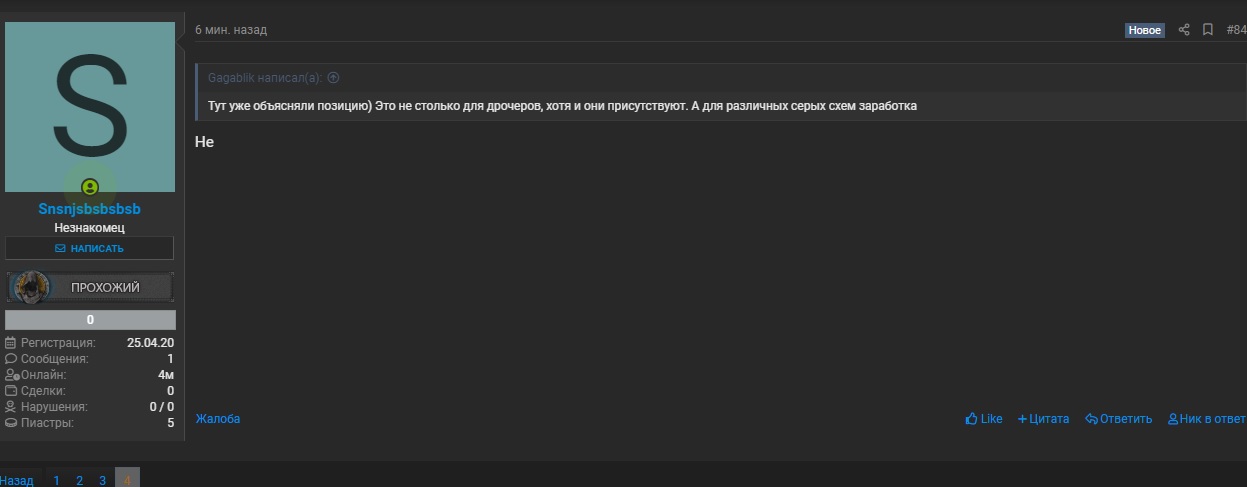This screenshot has width=1247, height=487.
Task: Open Snsnjsbsbsbsb profile name link
Action: click(x=90, y=209)
